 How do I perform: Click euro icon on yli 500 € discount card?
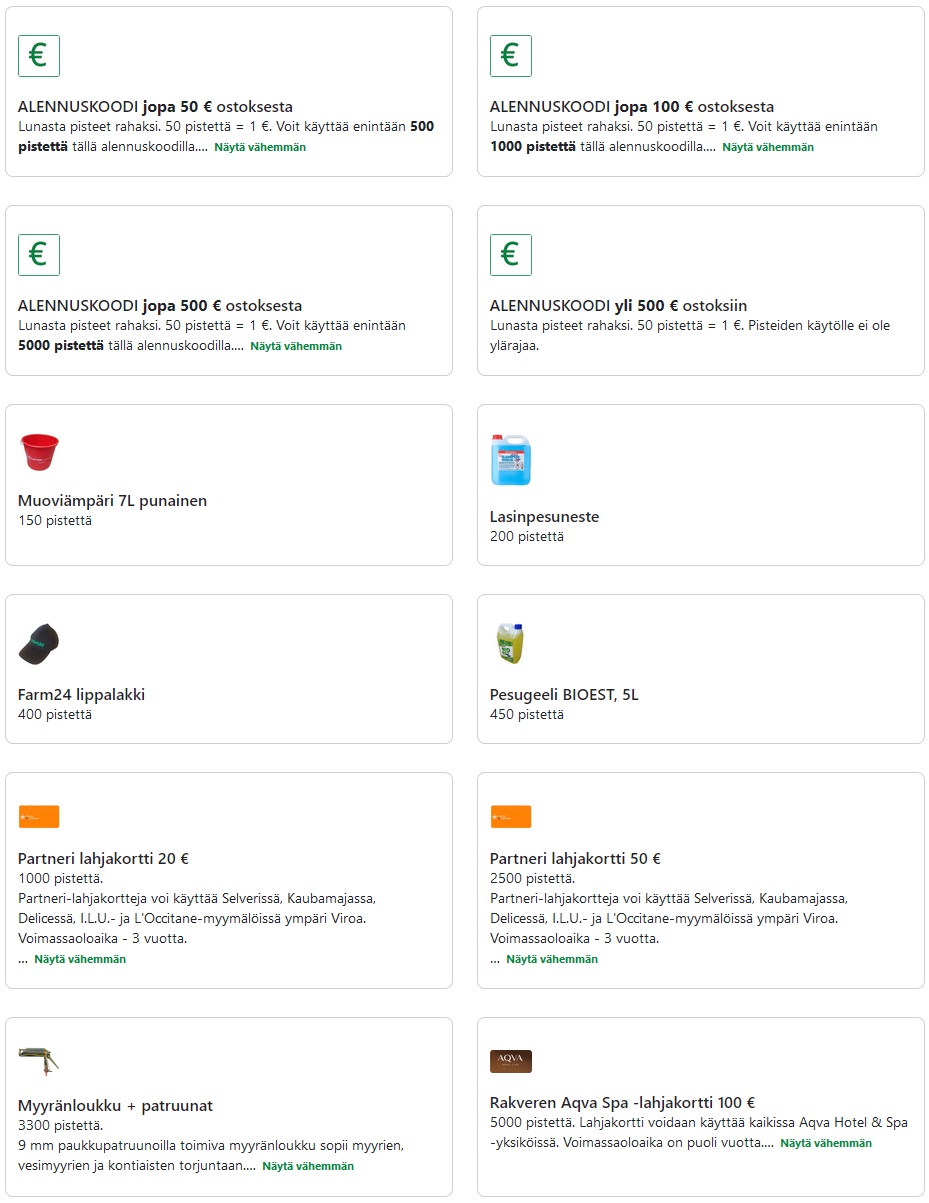(x=510, y=255)
